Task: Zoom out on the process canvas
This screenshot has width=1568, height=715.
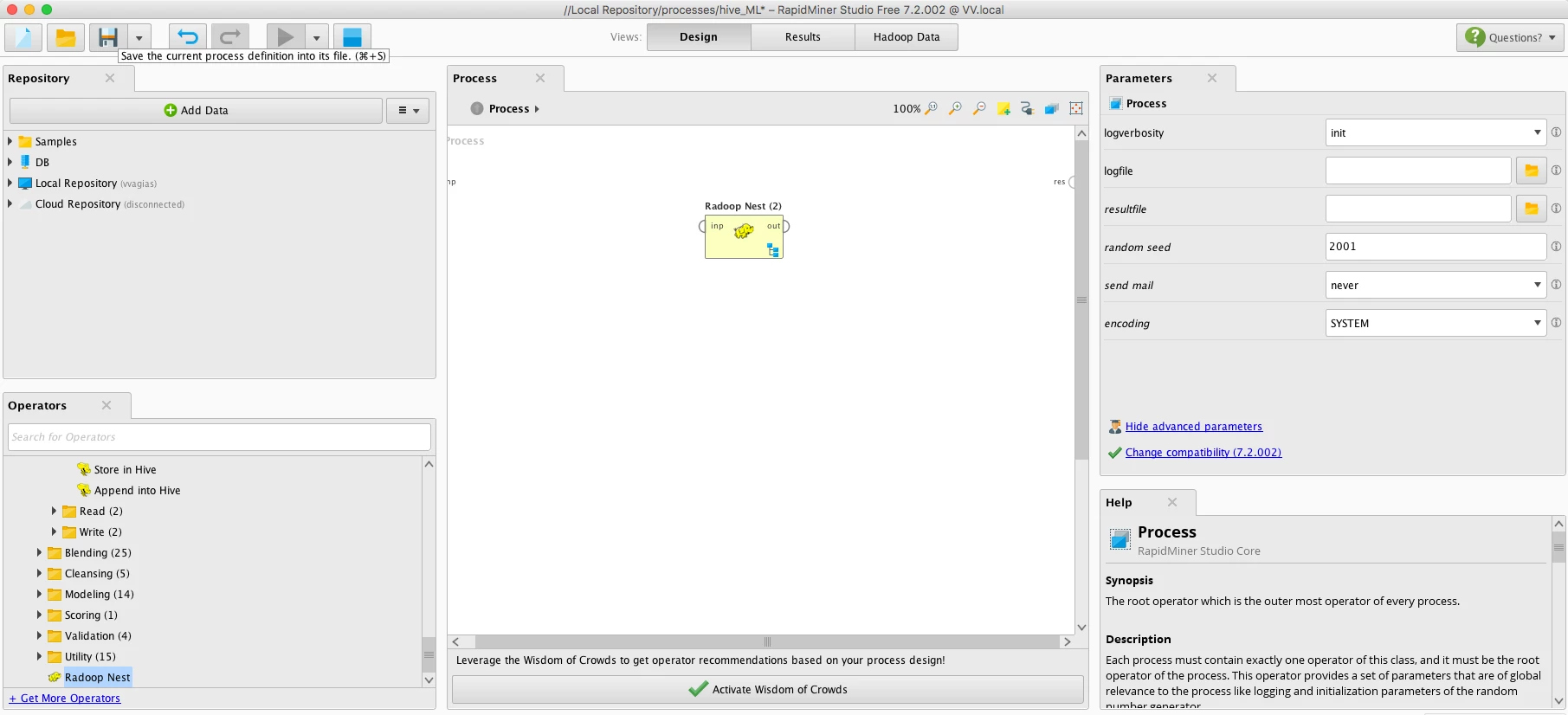Action: point(979,108)
